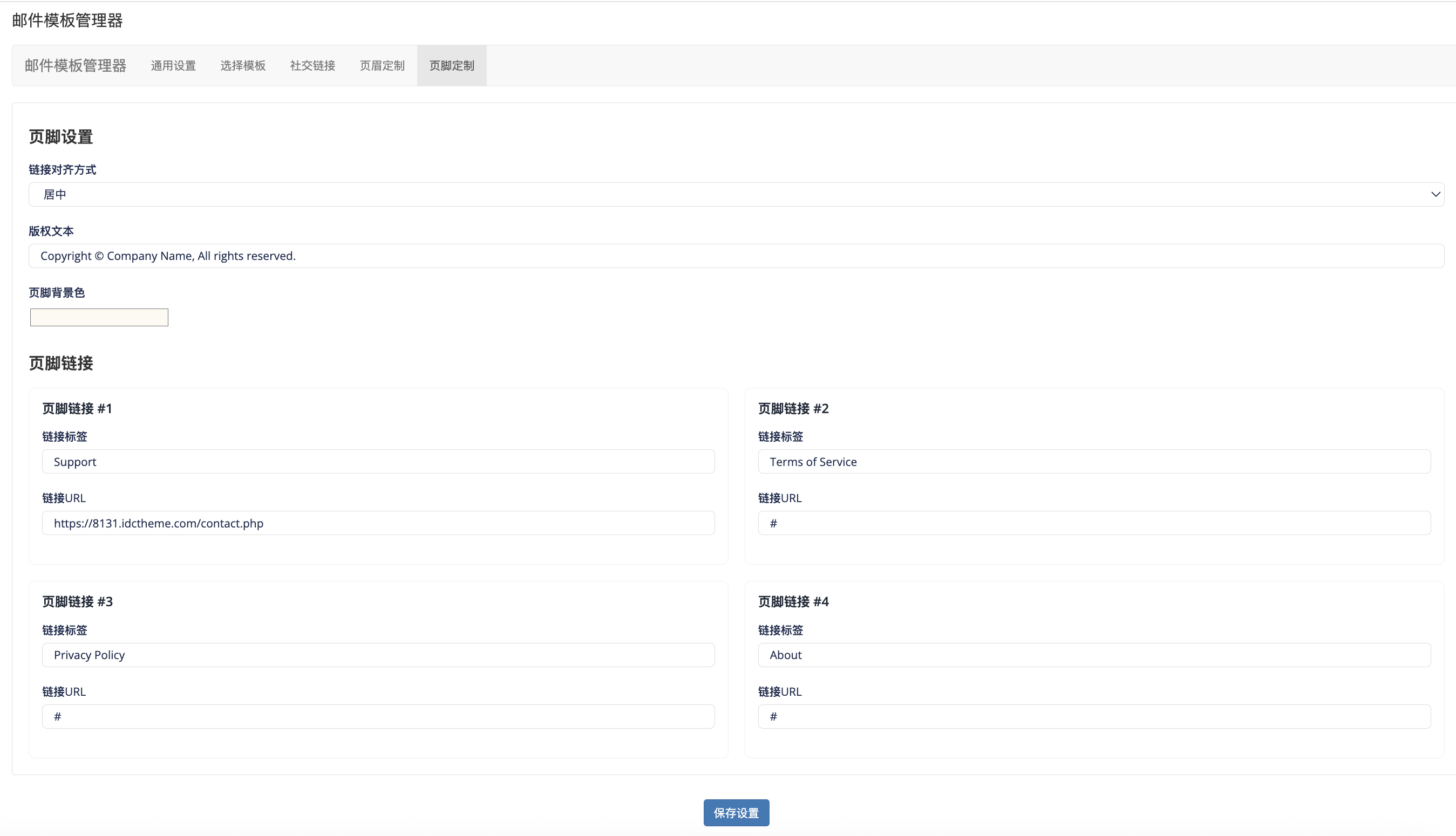
Task: Focus the 链接URL field under 页脚链接 #3
Action: pos(378,717)
